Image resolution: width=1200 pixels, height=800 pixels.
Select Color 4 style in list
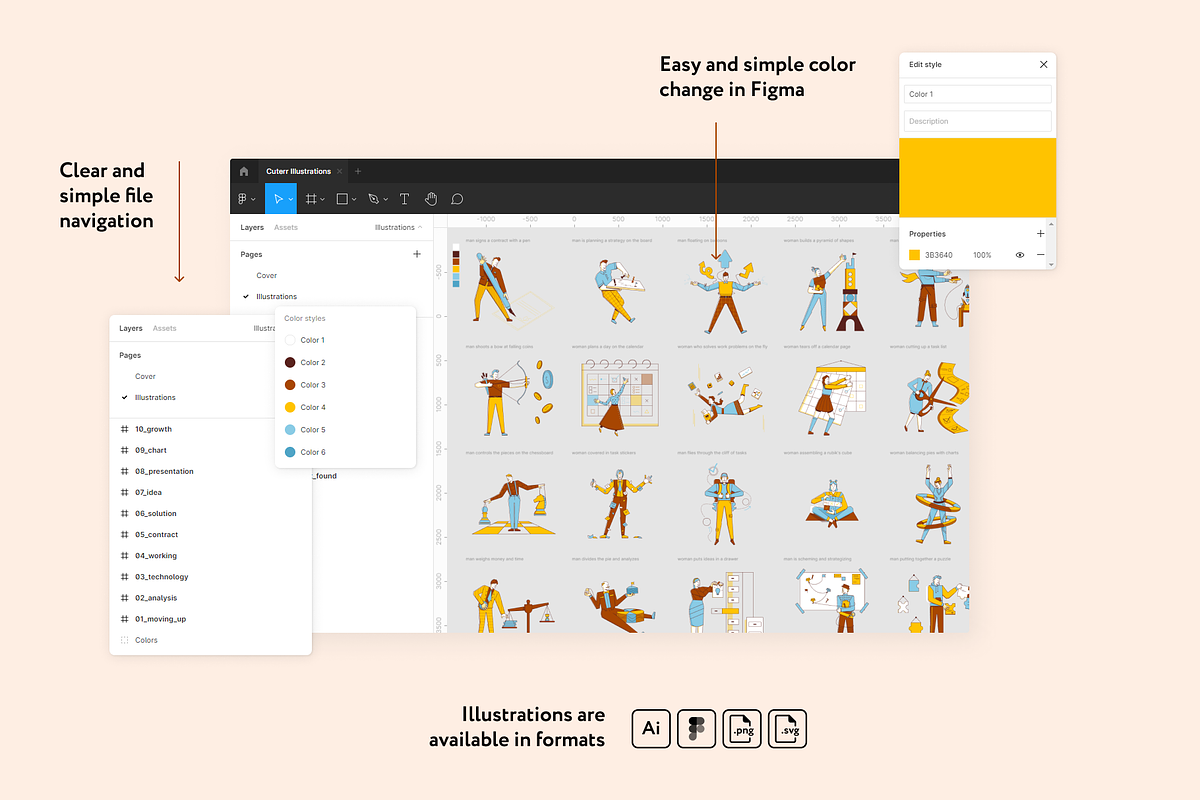point(312,407)
